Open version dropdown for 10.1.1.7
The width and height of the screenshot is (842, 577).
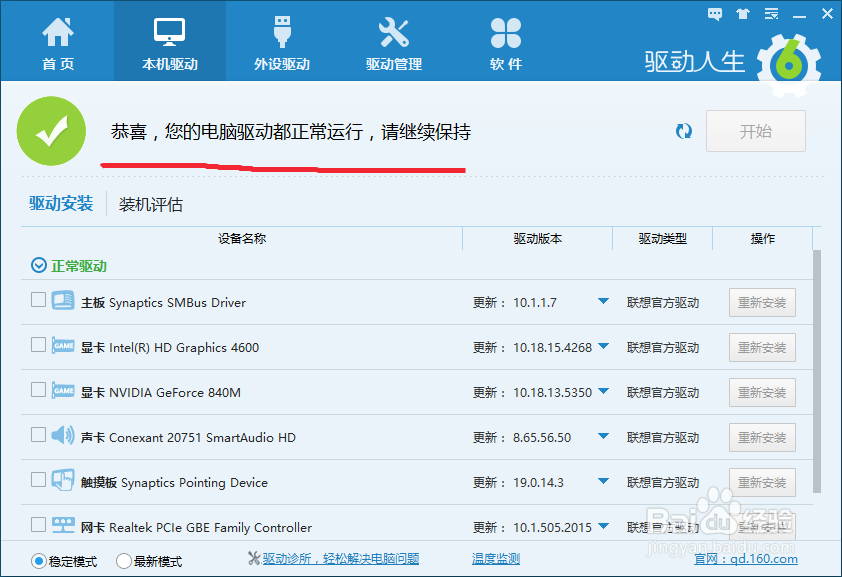[603, 302]
